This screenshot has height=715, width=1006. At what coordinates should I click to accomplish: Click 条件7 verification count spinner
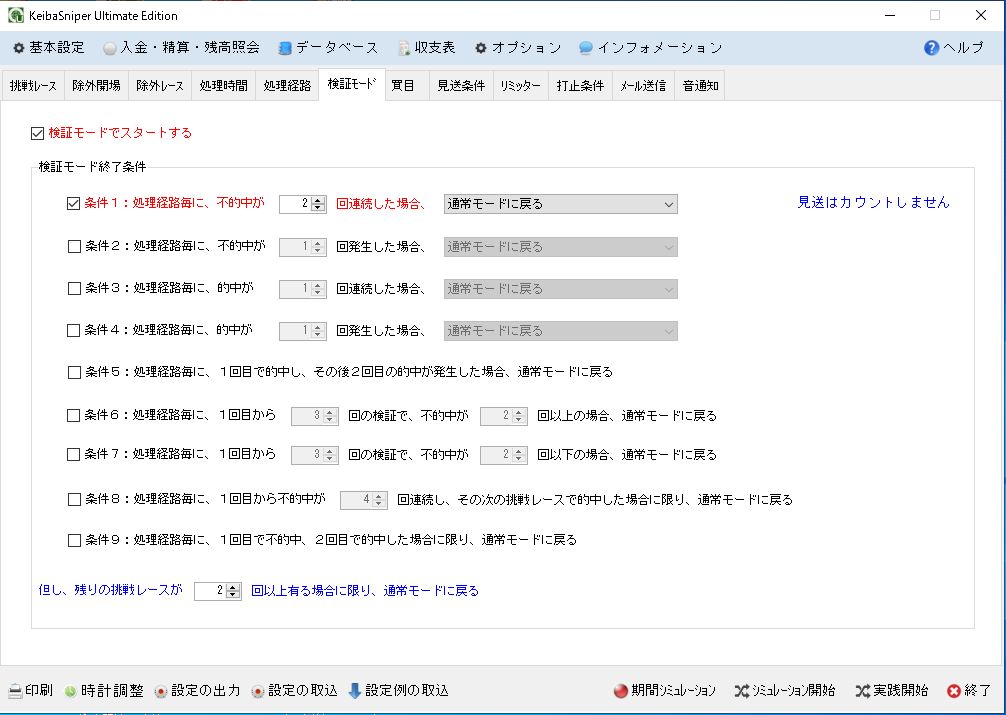(x=314, y=455)
